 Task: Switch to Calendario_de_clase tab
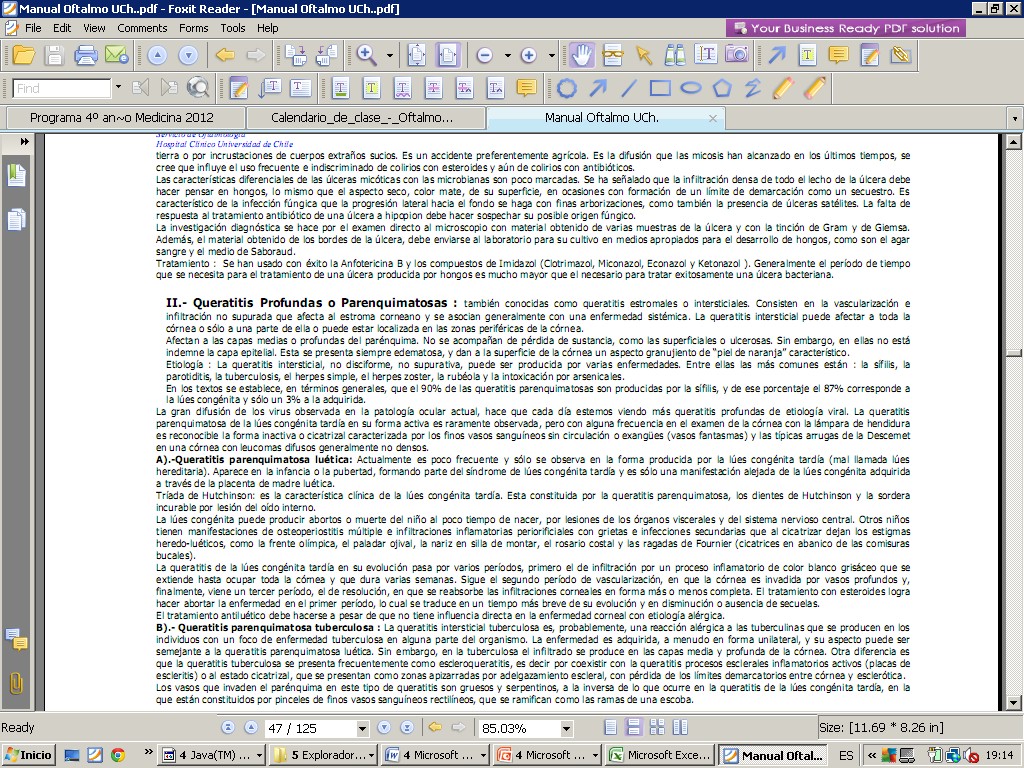click(362, 117)
